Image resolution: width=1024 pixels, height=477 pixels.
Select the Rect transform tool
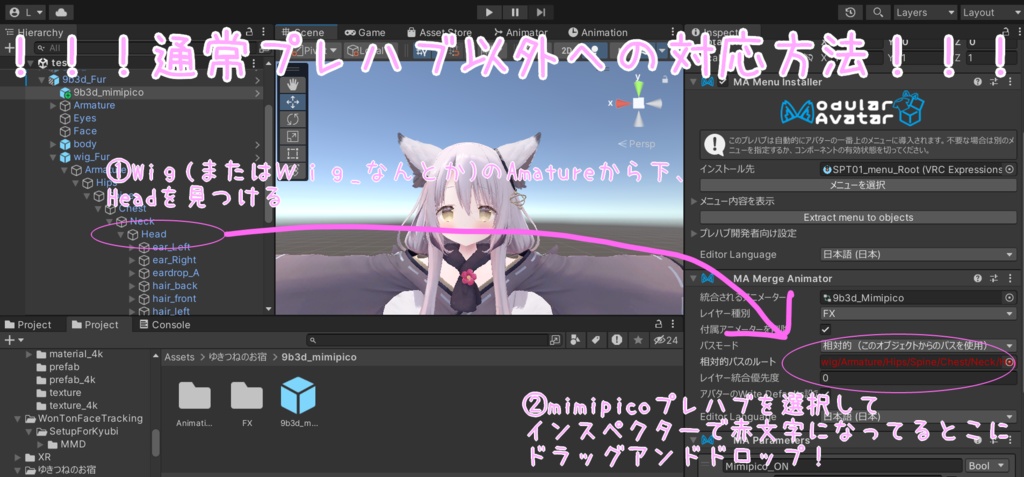(293, 155)
